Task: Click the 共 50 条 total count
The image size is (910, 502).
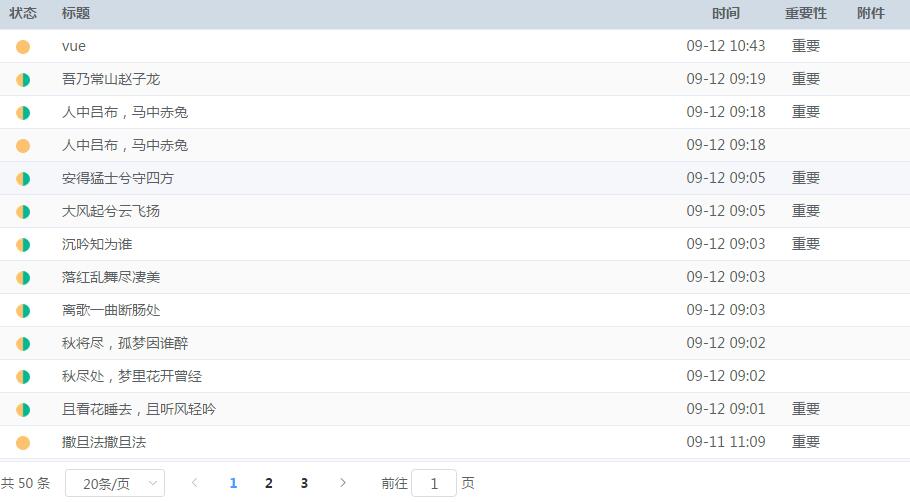Action: point(26,483)
